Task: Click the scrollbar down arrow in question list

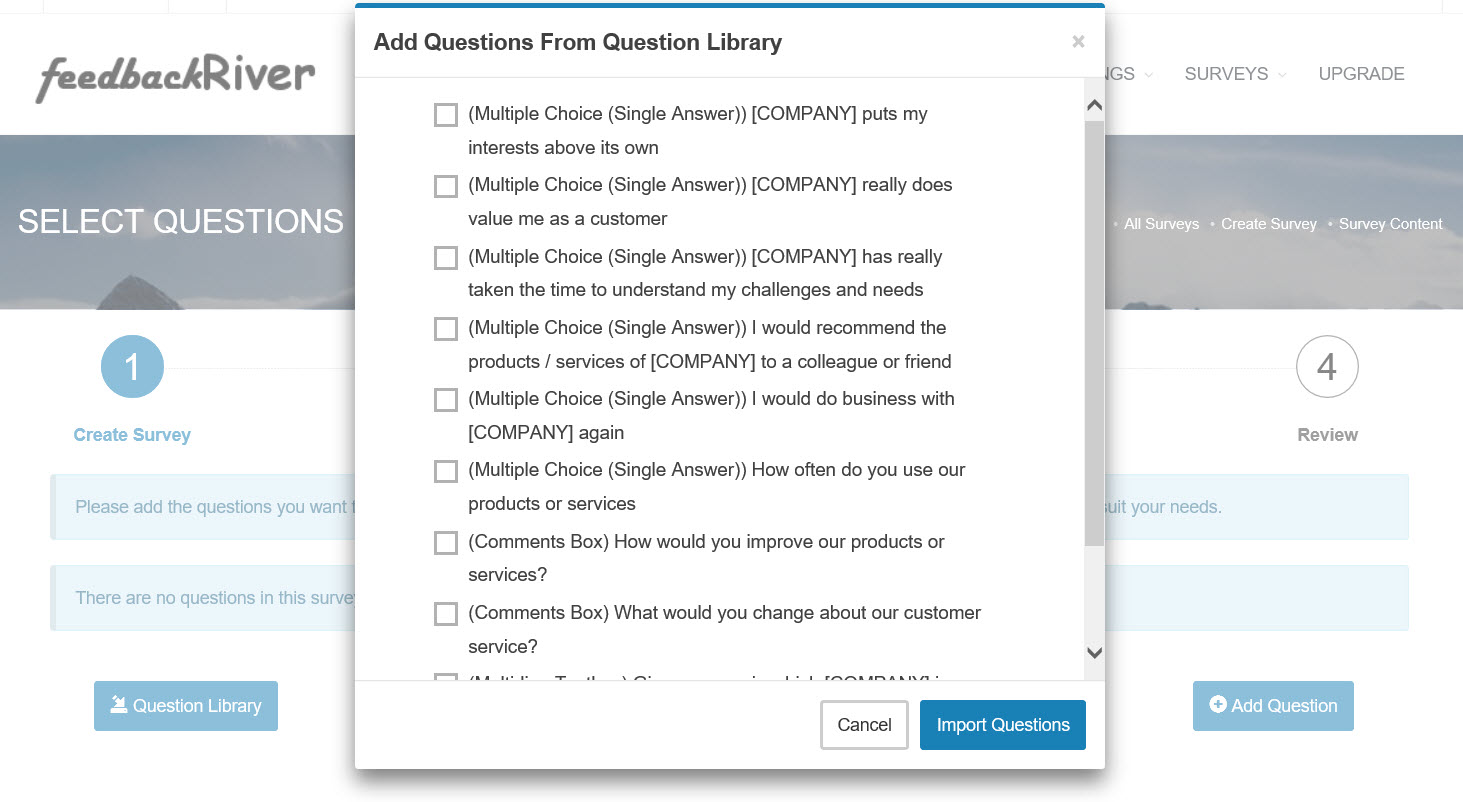Action: coord(1094,653)
